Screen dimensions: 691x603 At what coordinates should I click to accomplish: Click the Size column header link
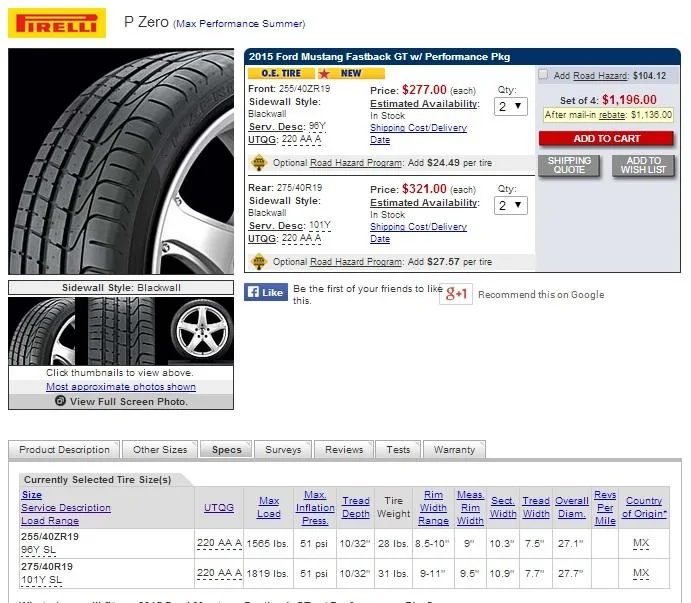(32, 495)
